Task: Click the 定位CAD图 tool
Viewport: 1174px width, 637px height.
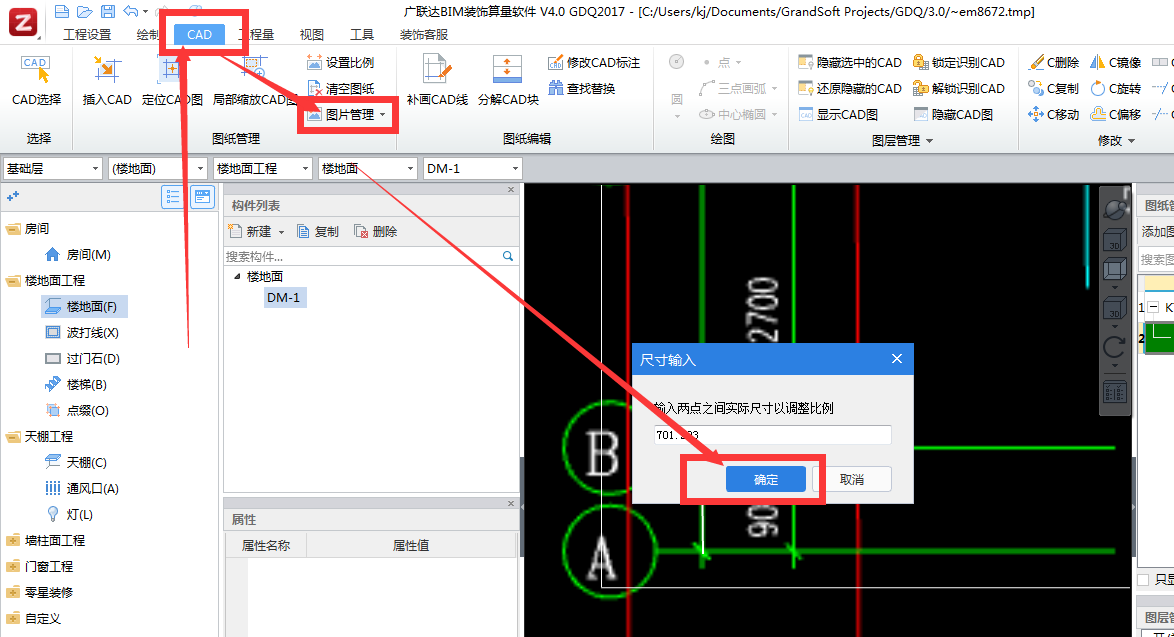Action: click(x=172, y=81)
